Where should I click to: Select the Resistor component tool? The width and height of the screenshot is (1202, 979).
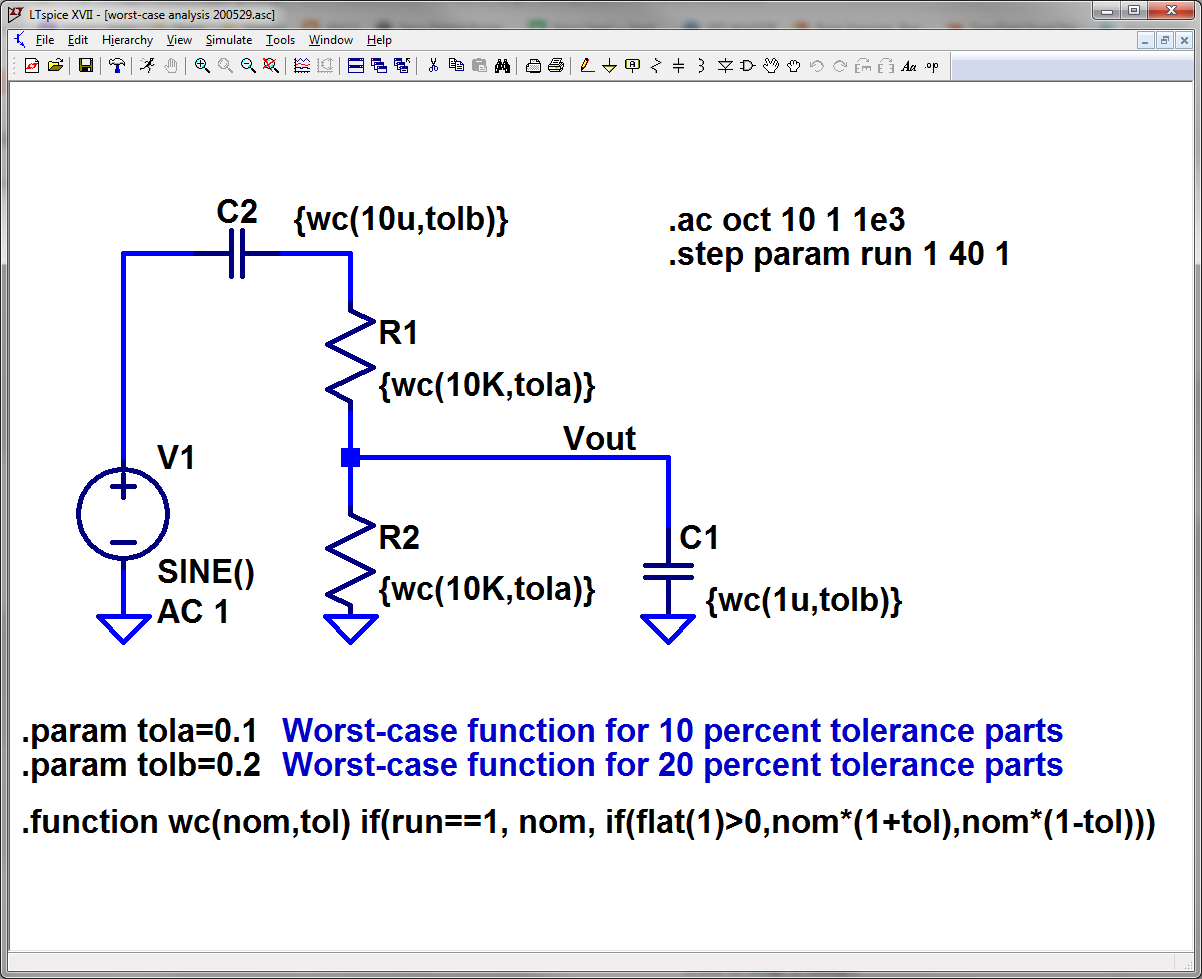click(656, 66)
